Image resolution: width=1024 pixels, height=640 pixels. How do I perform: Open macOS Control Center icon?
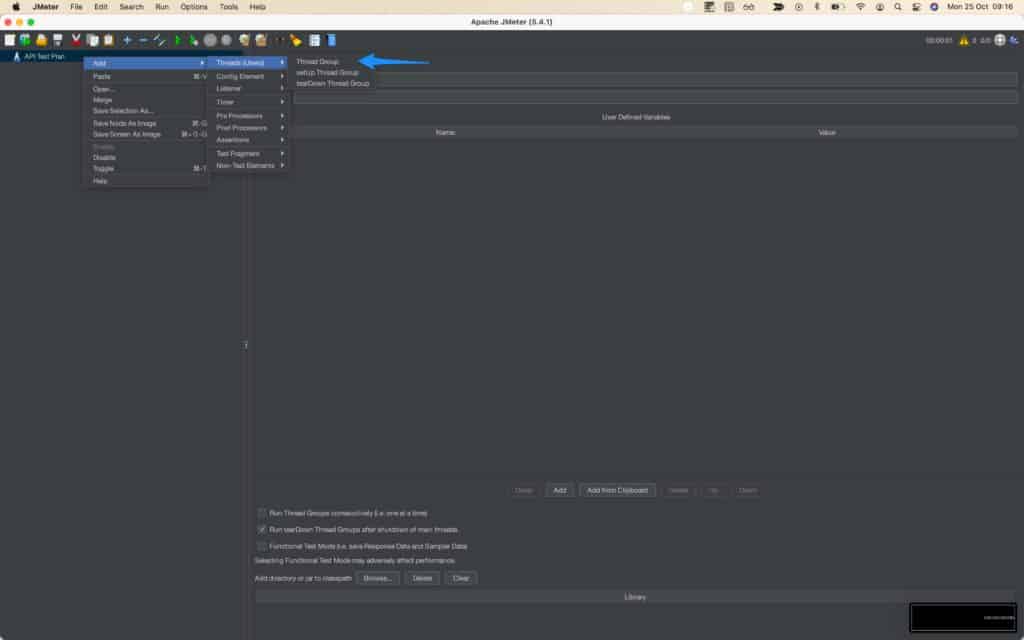tap(916, 7)
